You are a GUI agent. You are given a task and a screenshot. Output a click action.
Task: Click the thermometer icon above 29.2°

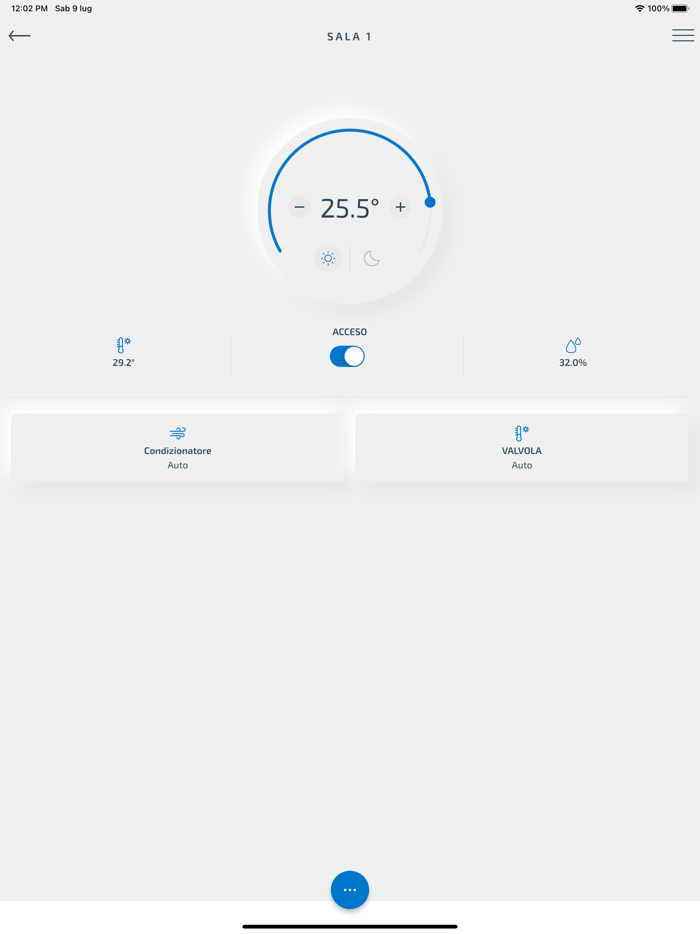tap(123, 345)
